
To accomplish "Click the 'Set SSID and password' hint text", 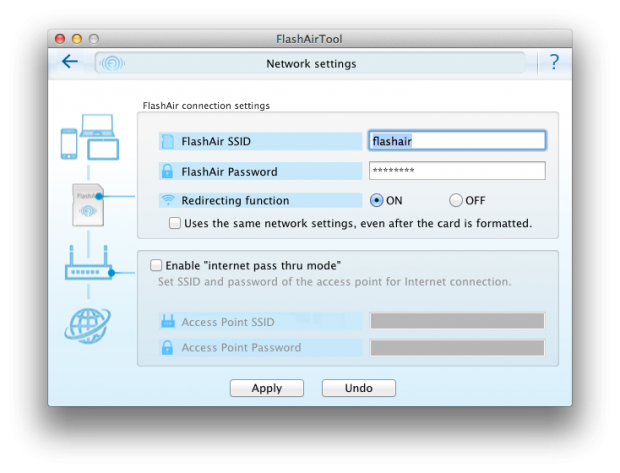I will [x=335, y=282].
